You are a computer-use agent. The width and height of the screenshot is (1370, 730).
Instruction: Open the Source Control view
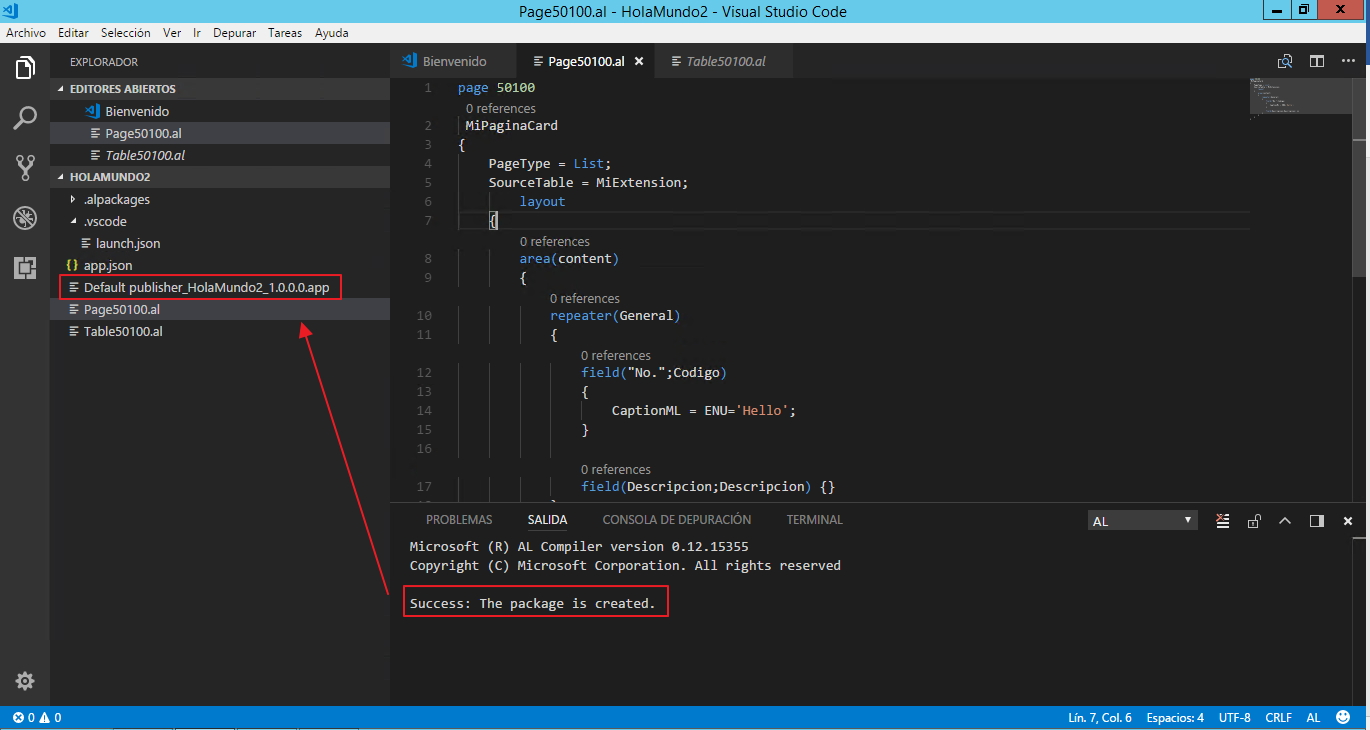(x=25, y=167)
